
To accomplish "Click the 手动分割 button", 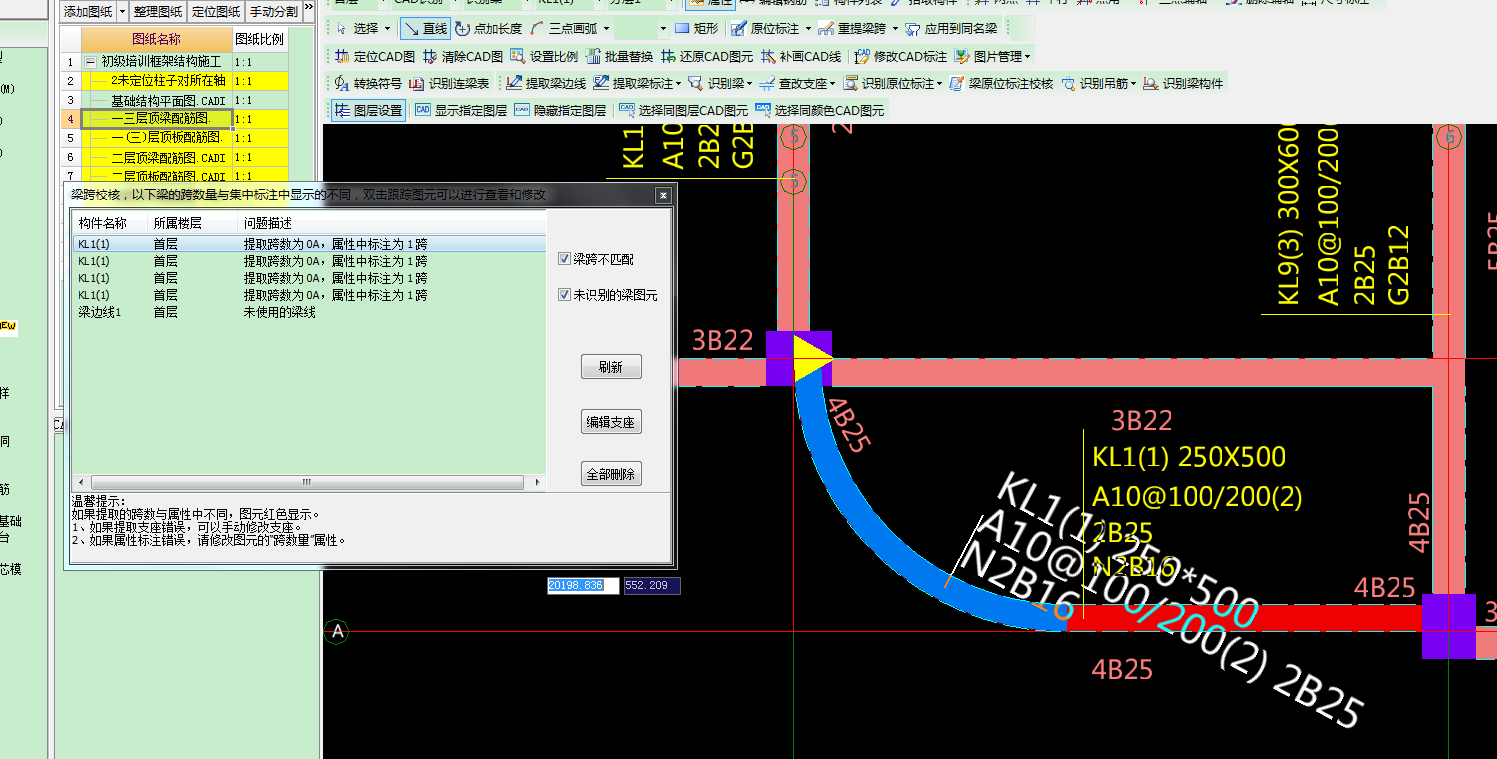I will pyautogui.click(x=274, y=12).
